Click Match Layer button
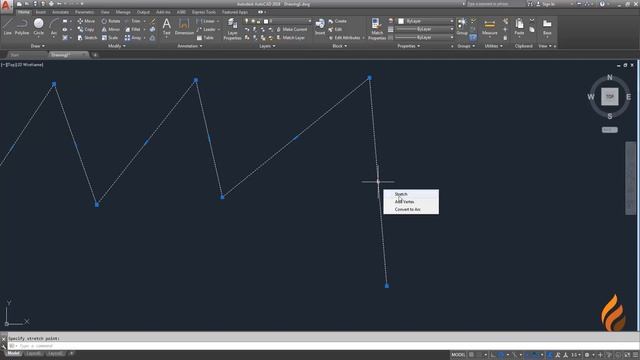 pyautogui.click(x=291, y=38)
